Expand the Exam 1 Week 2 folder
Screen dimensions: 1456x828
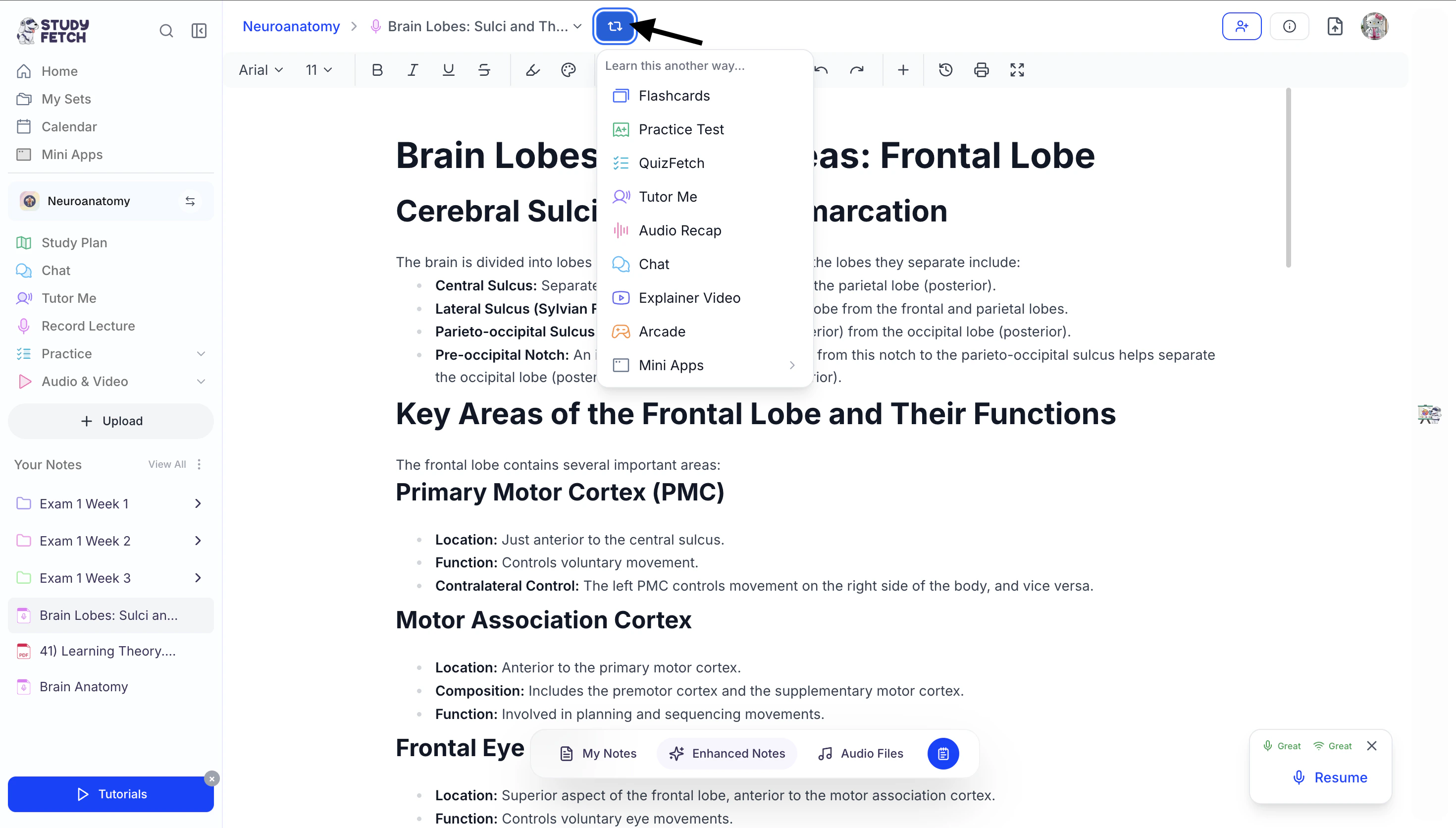click(x=198, y=541)
